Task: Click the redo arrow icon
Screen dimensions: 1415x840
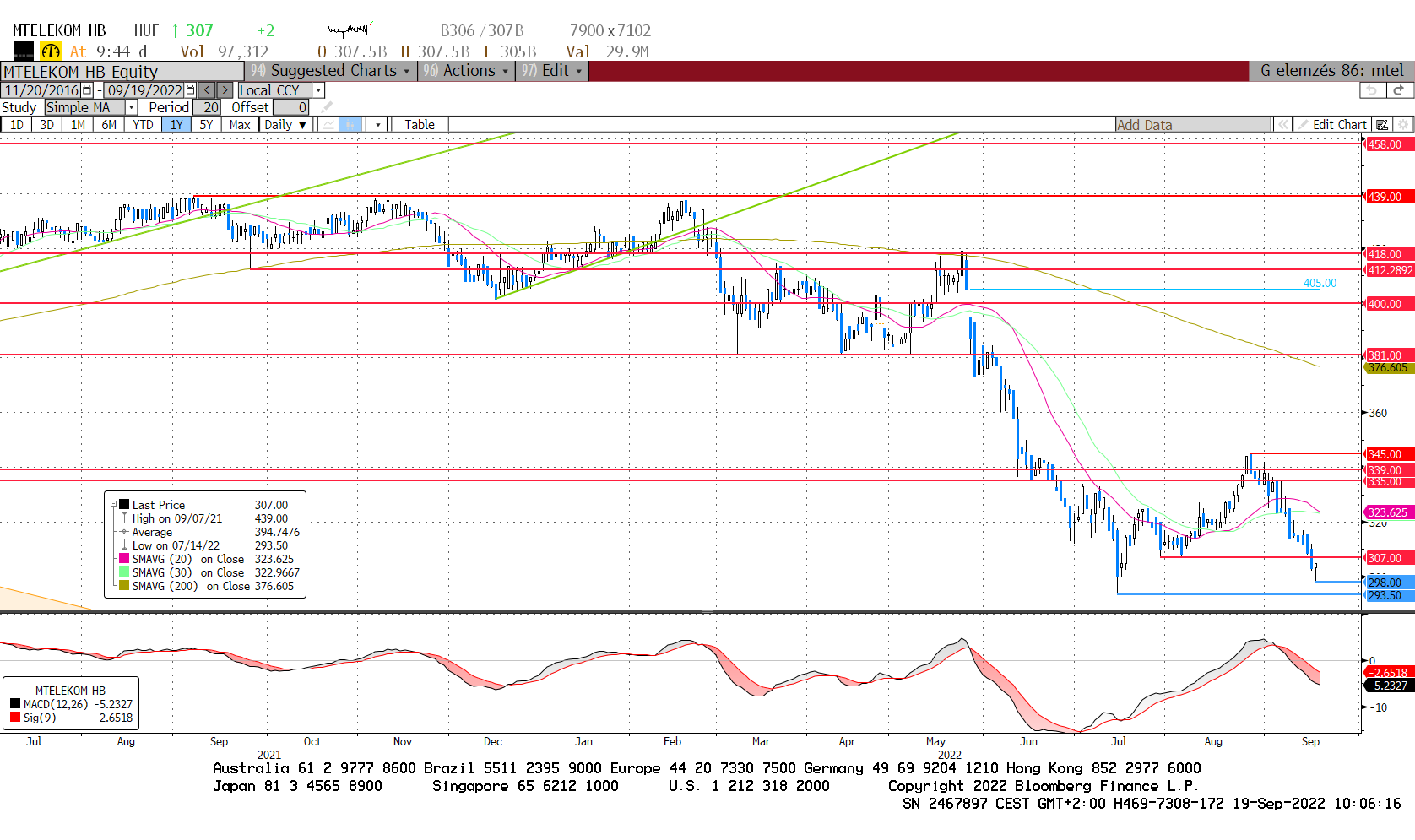Action: (x=1399, y=90)
